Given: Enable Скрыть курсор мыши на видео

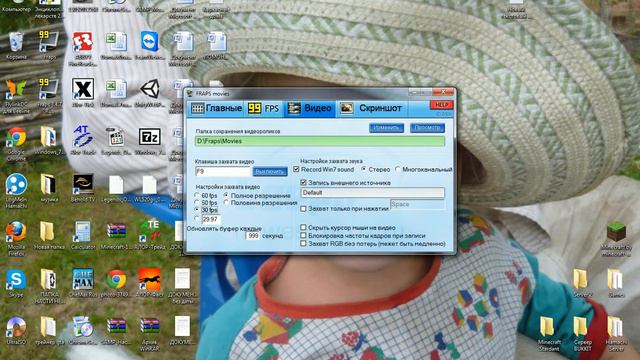Looking at the screenshot, I should 303,227.
